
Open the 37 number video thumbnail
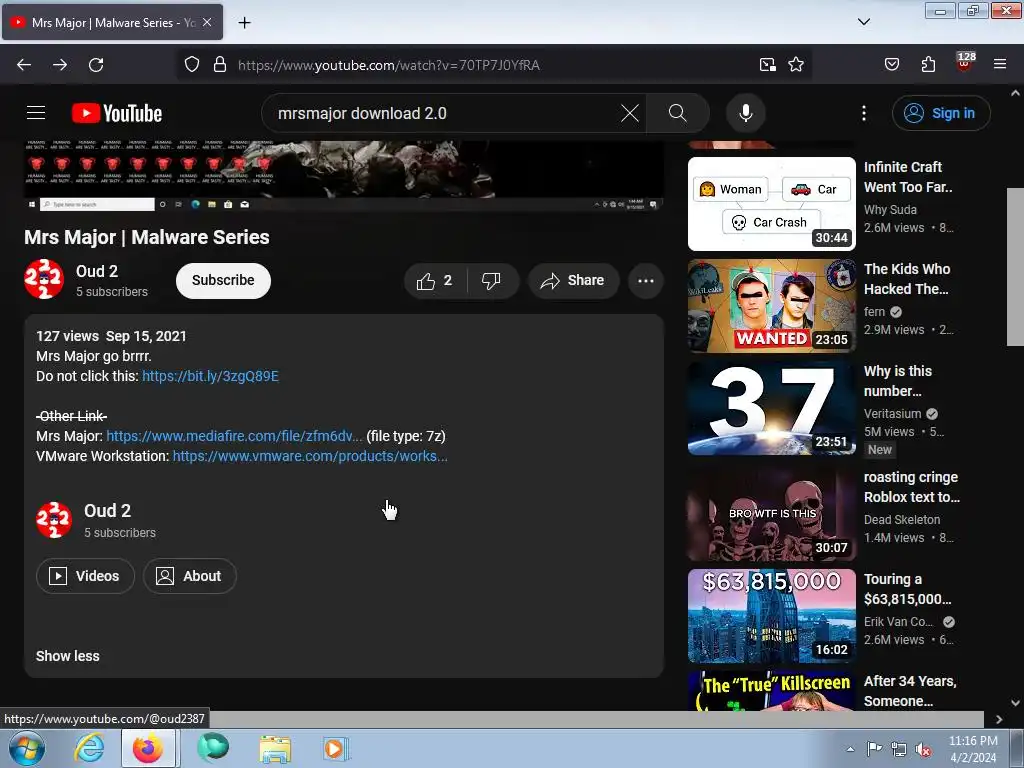tap(771, 408)
